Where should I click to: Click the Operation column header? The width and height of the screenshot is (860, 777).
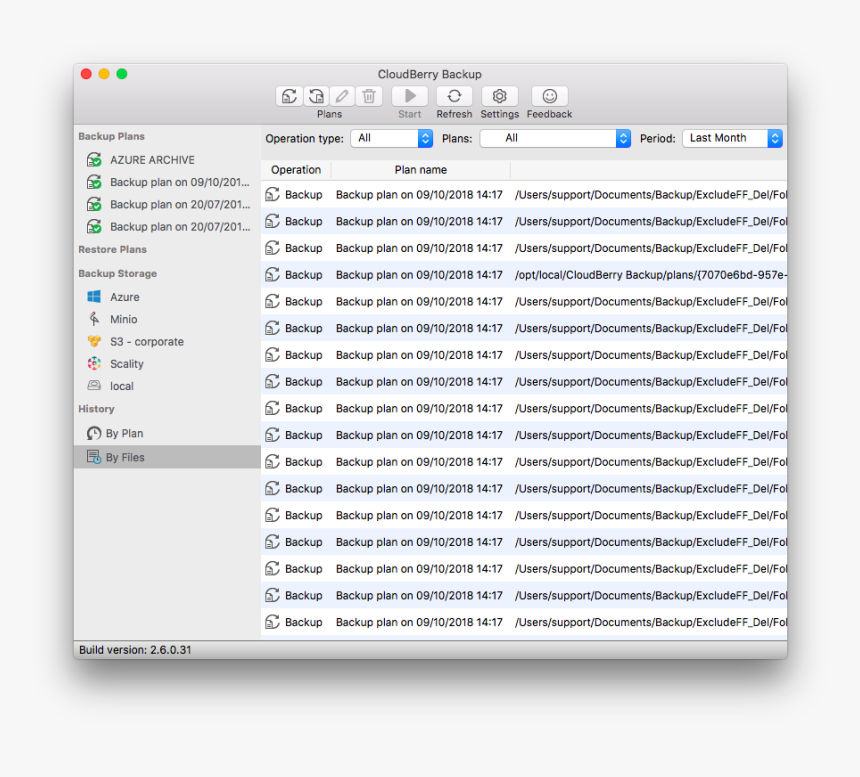pyautogui.click(x=295, y=169)
